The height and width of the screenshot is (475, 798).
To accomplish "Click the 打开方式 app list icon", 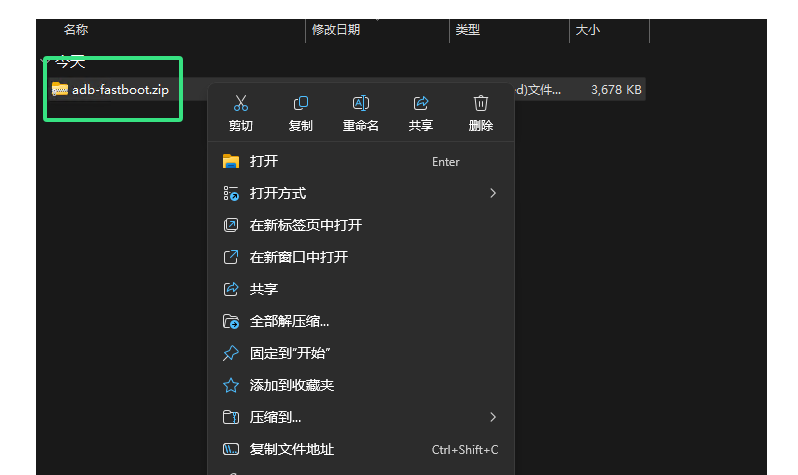I will [231, 193].
